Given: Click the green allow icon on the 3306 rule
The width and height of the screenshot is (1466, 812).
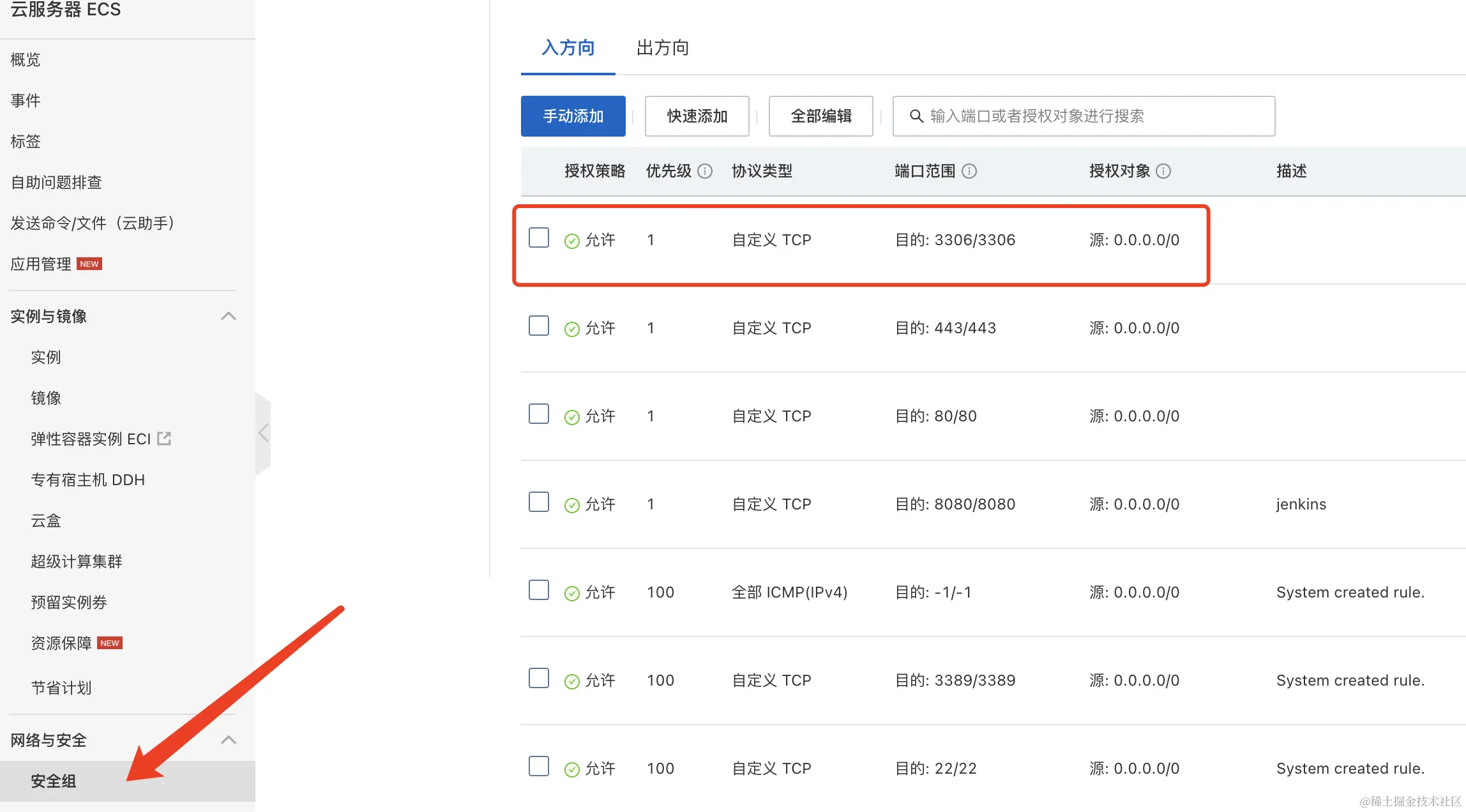Looking at the screenshot, I should pos(572,241).
